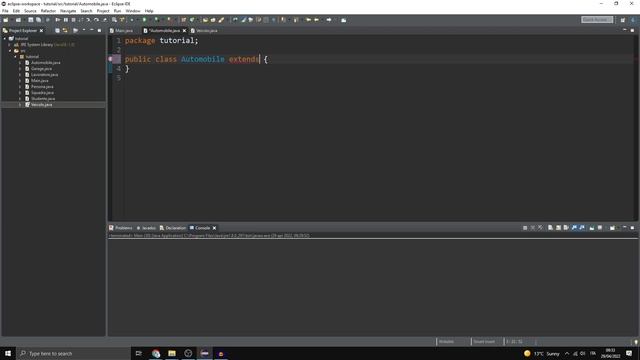Viewport: 640px width, 360px height.
Task: Toggle Show Console on standard output change
Action: [x=574, y=228]
